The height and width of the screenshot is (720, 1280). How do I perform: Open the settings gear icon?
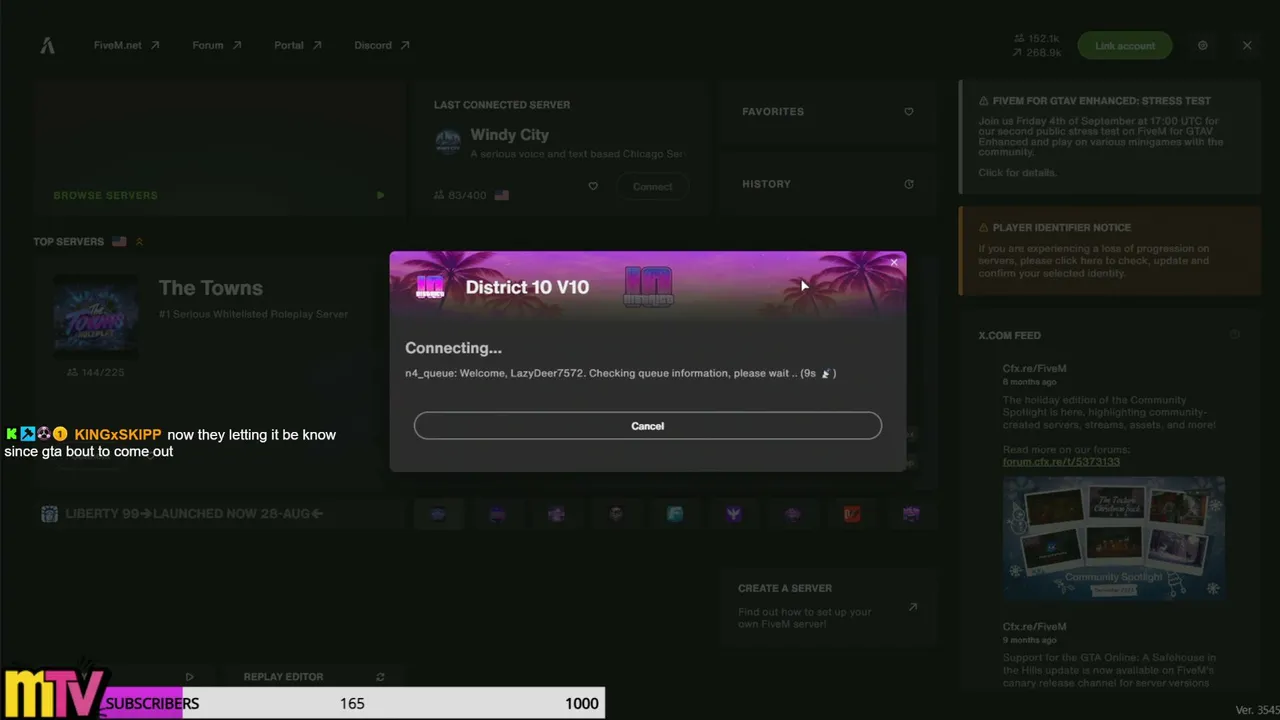[x=1203, y=45]
